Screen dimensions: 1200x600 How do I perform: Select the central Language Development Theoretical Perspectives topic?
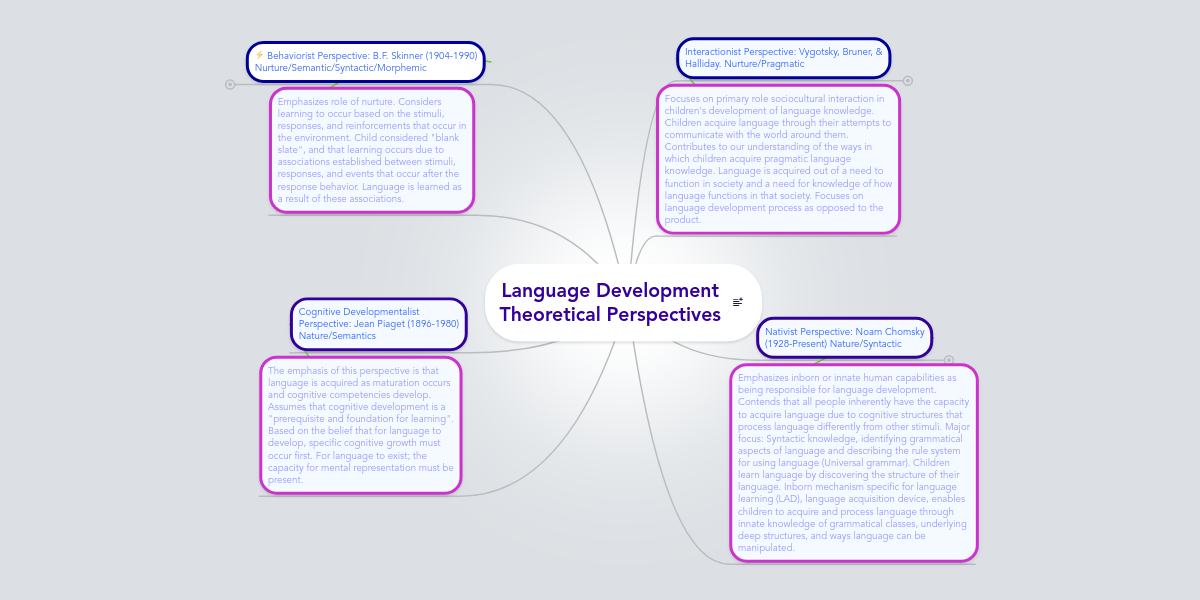610,302
